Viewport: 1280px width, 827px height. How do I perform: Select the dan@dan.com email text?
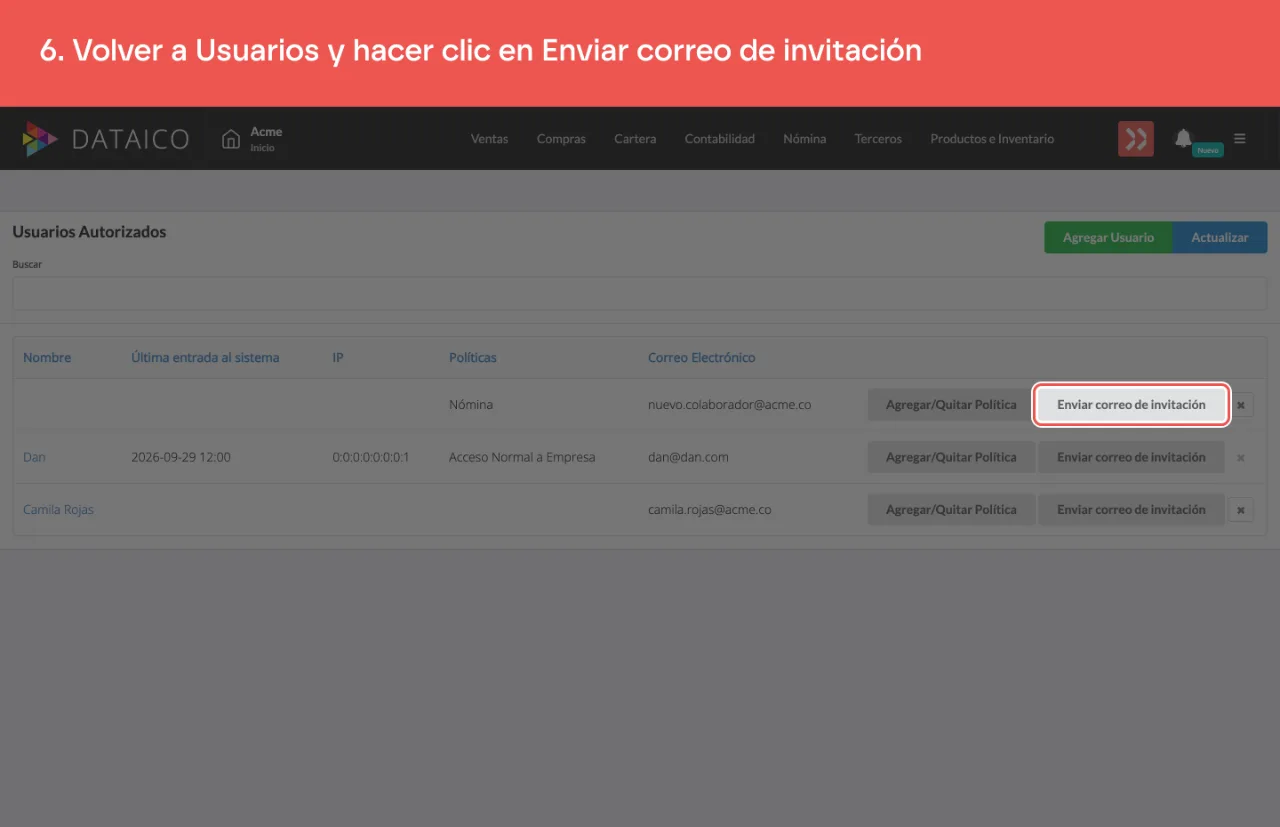coord(688,457)
